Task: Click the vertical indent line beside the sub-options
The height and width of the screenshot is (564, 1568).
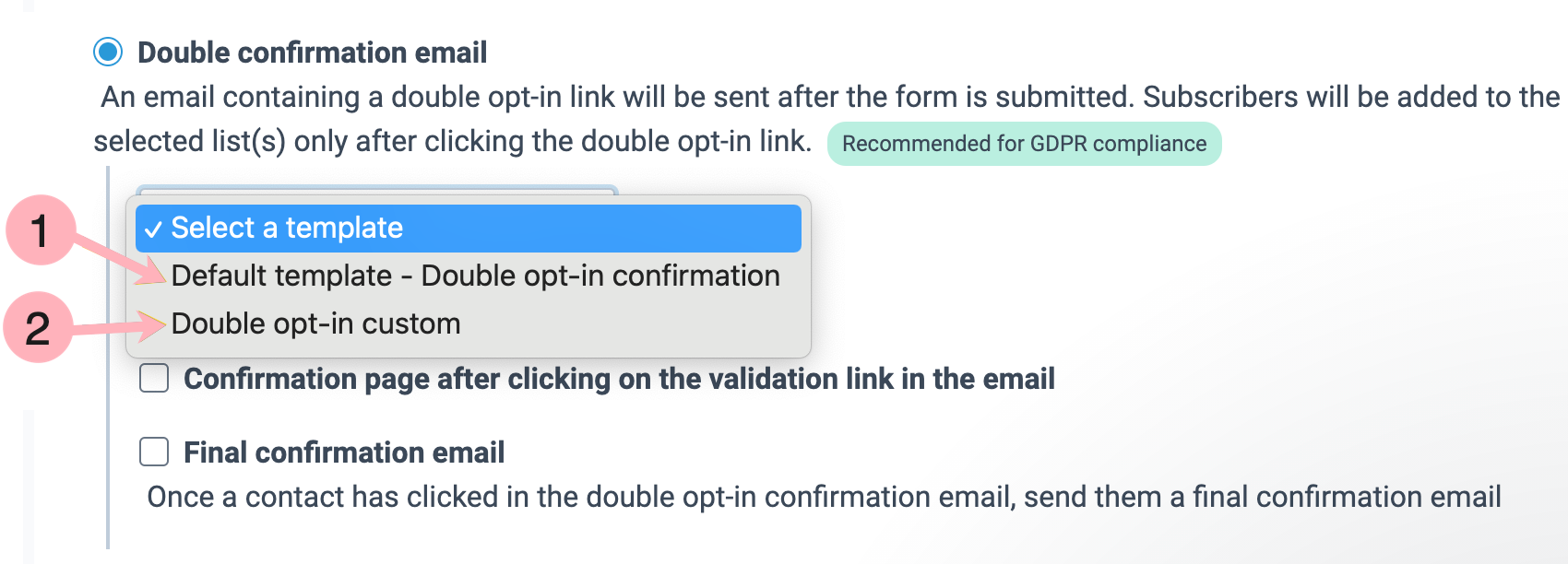Action: point(108,442)
